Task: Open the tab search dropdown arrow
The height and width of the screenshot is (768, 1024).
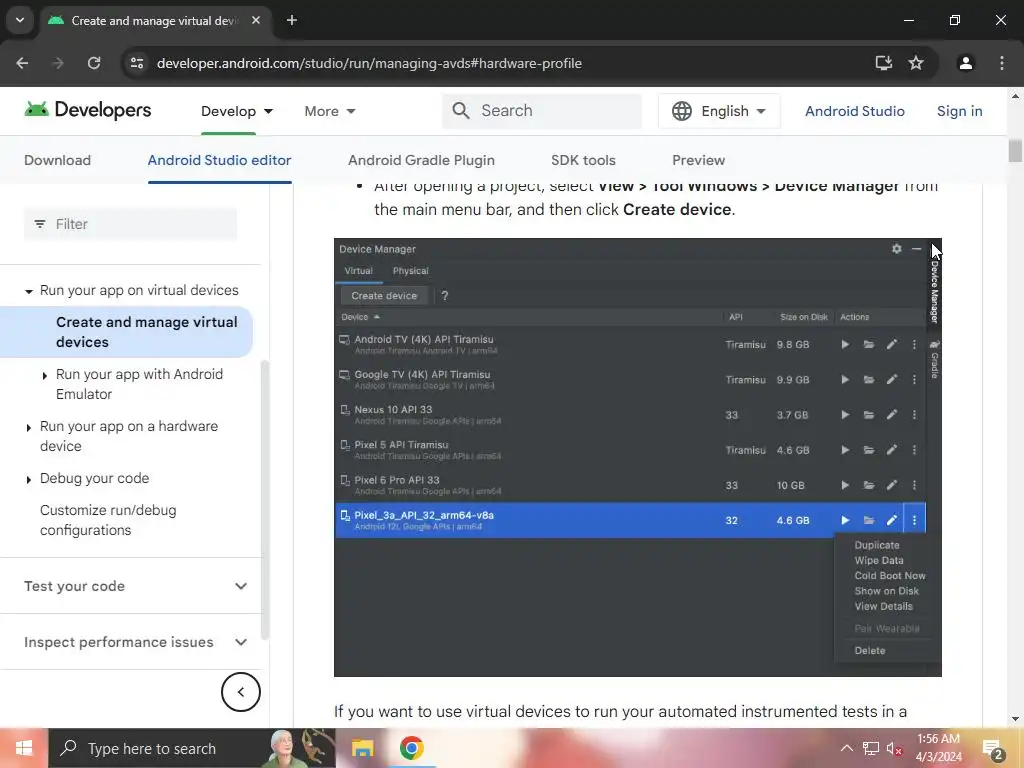Action: tap(20, 20)
